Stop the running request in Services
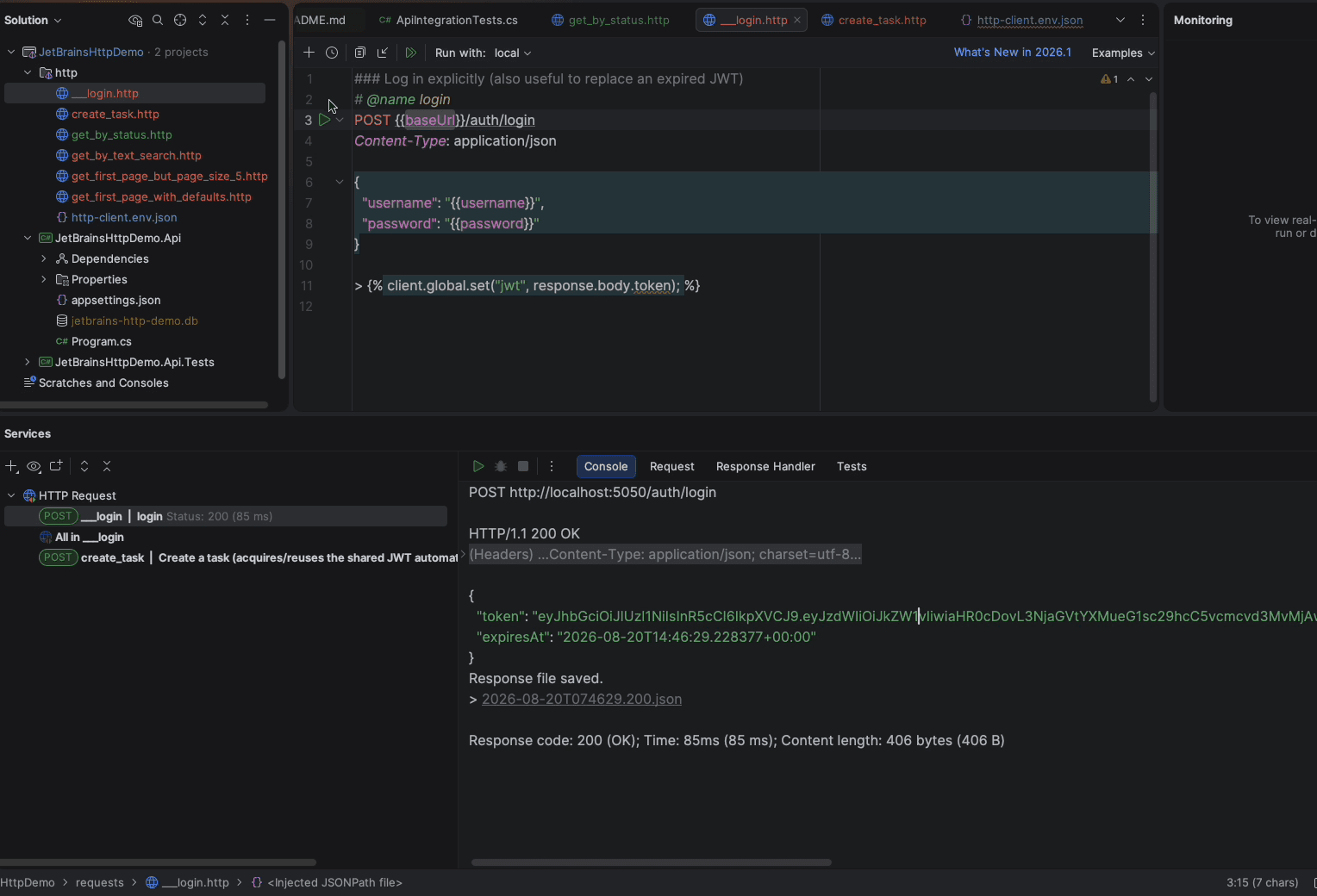1317x896 pixels. tap(523, 466)
